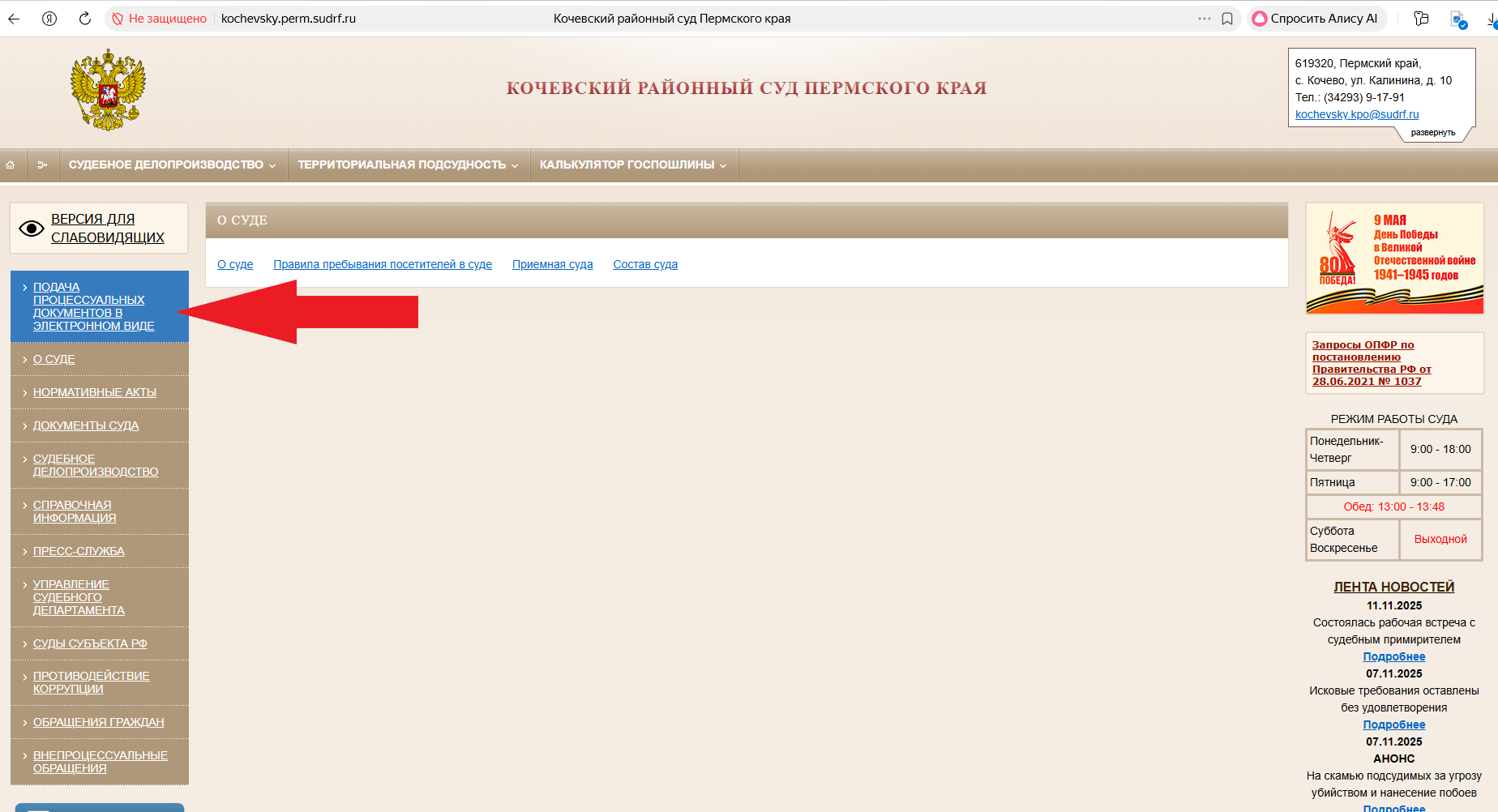Screen dimensions: 1498x812
Task: Open the 9 May Victory Day banner
Action: pyautogui.click(x=1394, y=259)
